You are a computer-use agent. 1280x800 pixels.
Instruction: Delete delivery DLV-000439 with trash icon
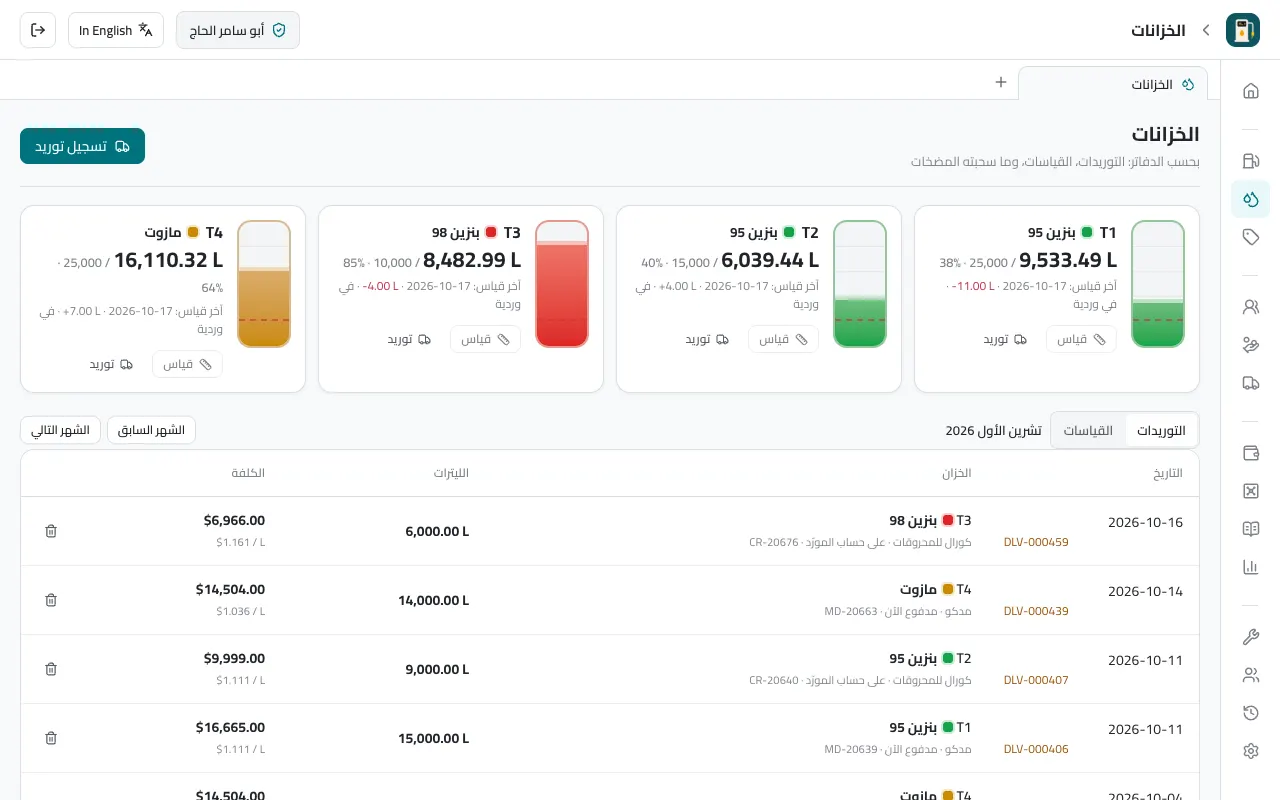tap(51, 600)
